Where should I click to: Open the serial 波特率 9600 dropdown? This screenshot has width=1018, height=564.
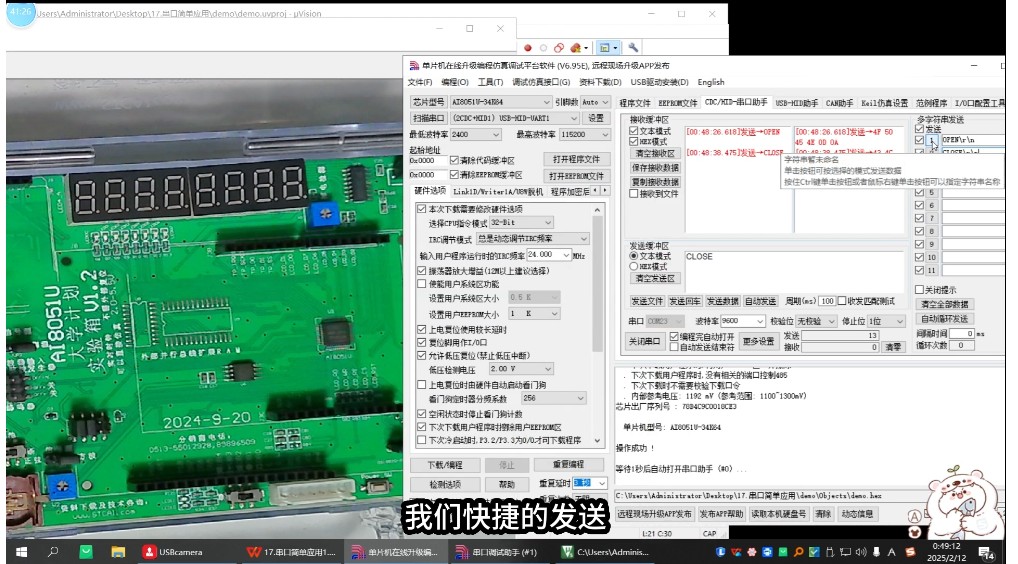tap(743, 321)
